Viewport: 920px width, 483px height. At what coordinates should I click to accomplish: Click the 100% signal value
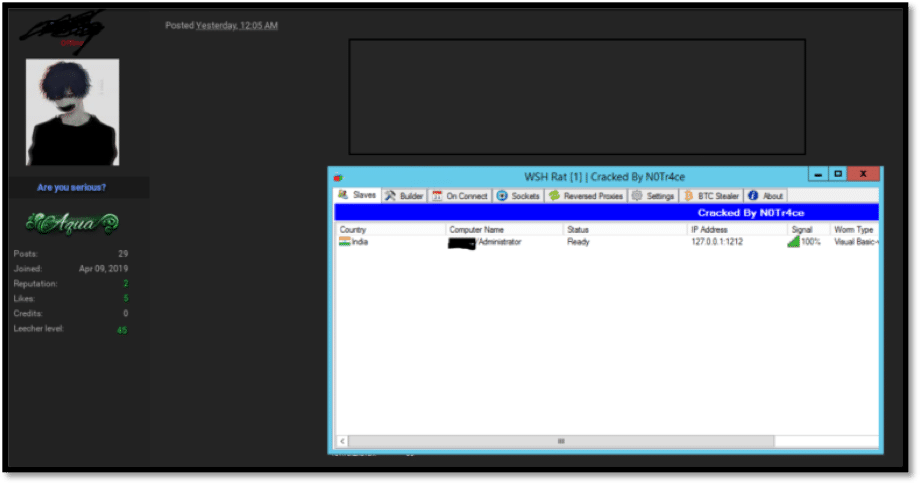tap(811, 242)
